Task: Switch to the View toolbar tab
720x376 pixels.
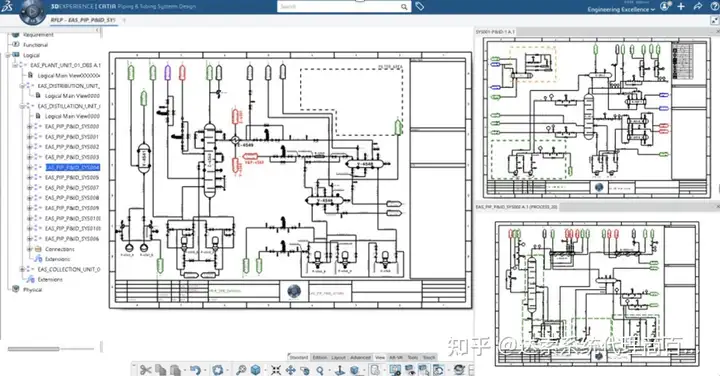Action: [380, 357]
